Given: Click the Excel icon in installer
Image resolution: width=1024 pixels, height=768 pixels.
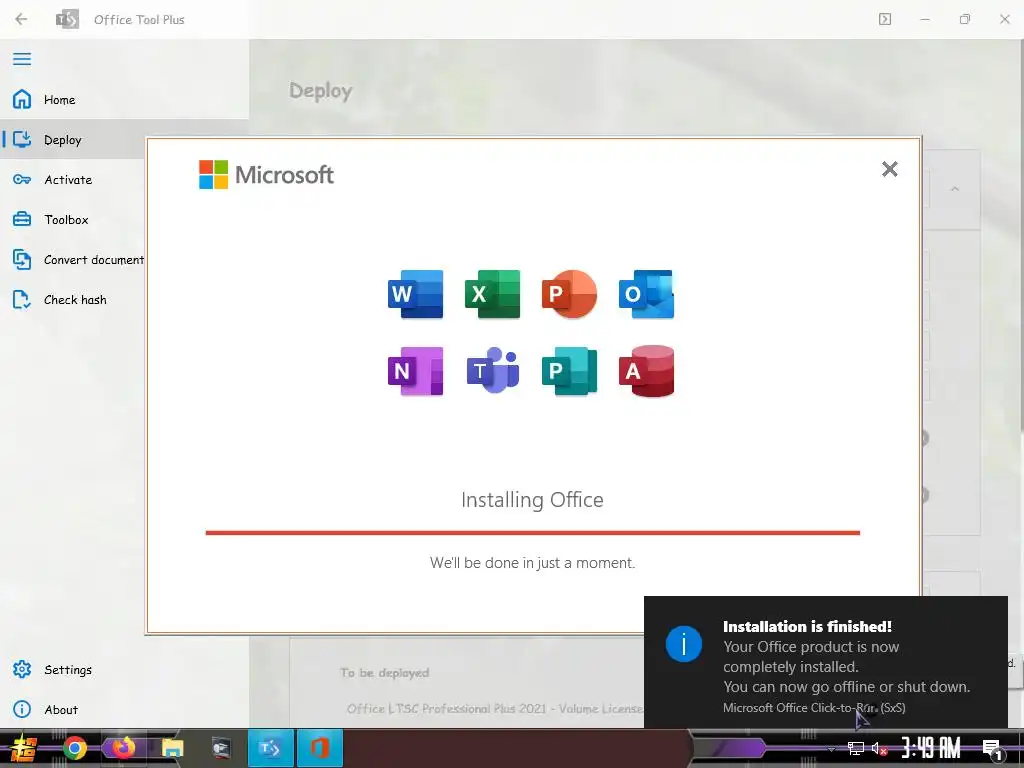Looking at the screenshot, I should tap(492, 294).
